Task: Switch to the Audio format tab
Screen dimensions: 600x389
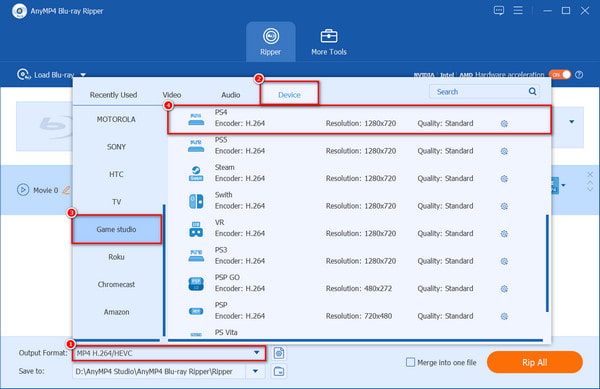Action: click(x=230, y=95)
